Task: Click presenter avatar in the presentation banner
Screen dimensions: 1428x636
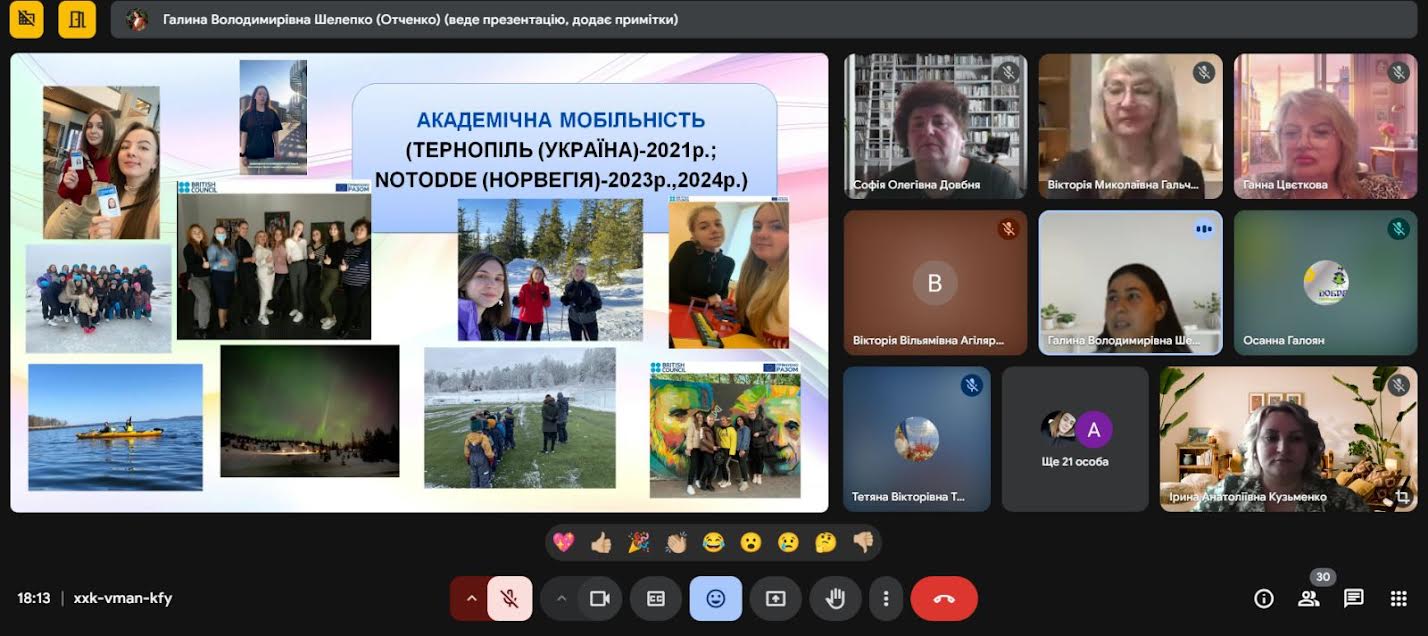Action: [x=138, y=20]
